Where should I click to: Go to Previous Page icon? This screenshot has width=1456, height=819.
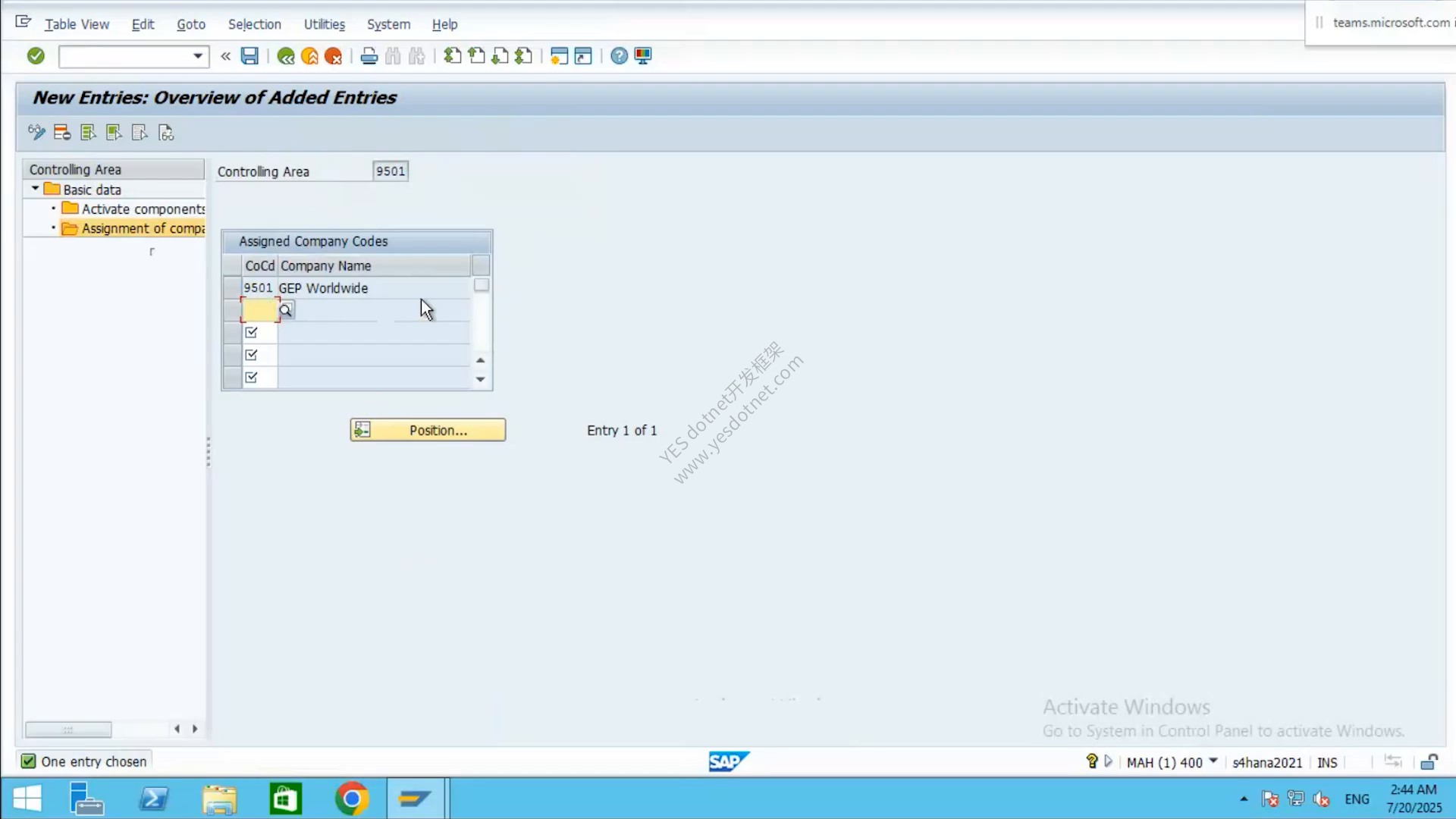tap(476, 56)
